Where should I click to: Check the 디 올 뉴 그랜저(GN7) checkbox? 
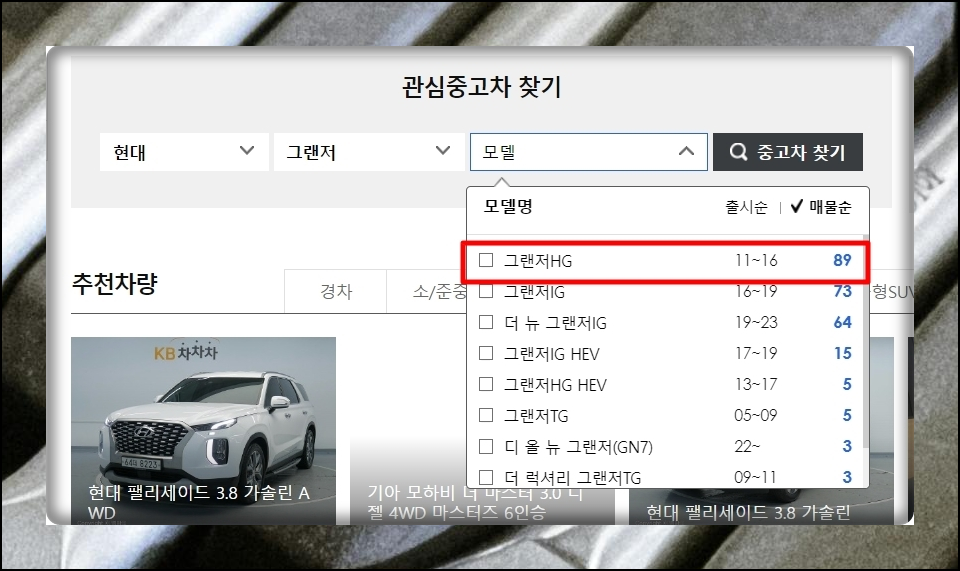pyautogui.click(x=486, y=446)
